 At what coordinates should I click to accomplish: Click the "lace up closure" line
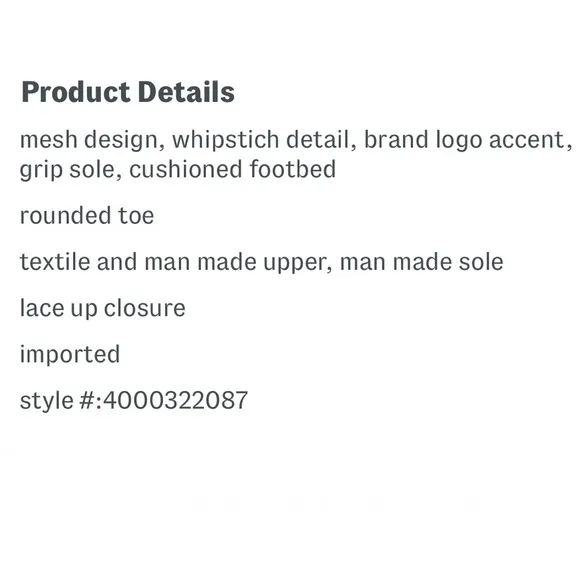102,309
